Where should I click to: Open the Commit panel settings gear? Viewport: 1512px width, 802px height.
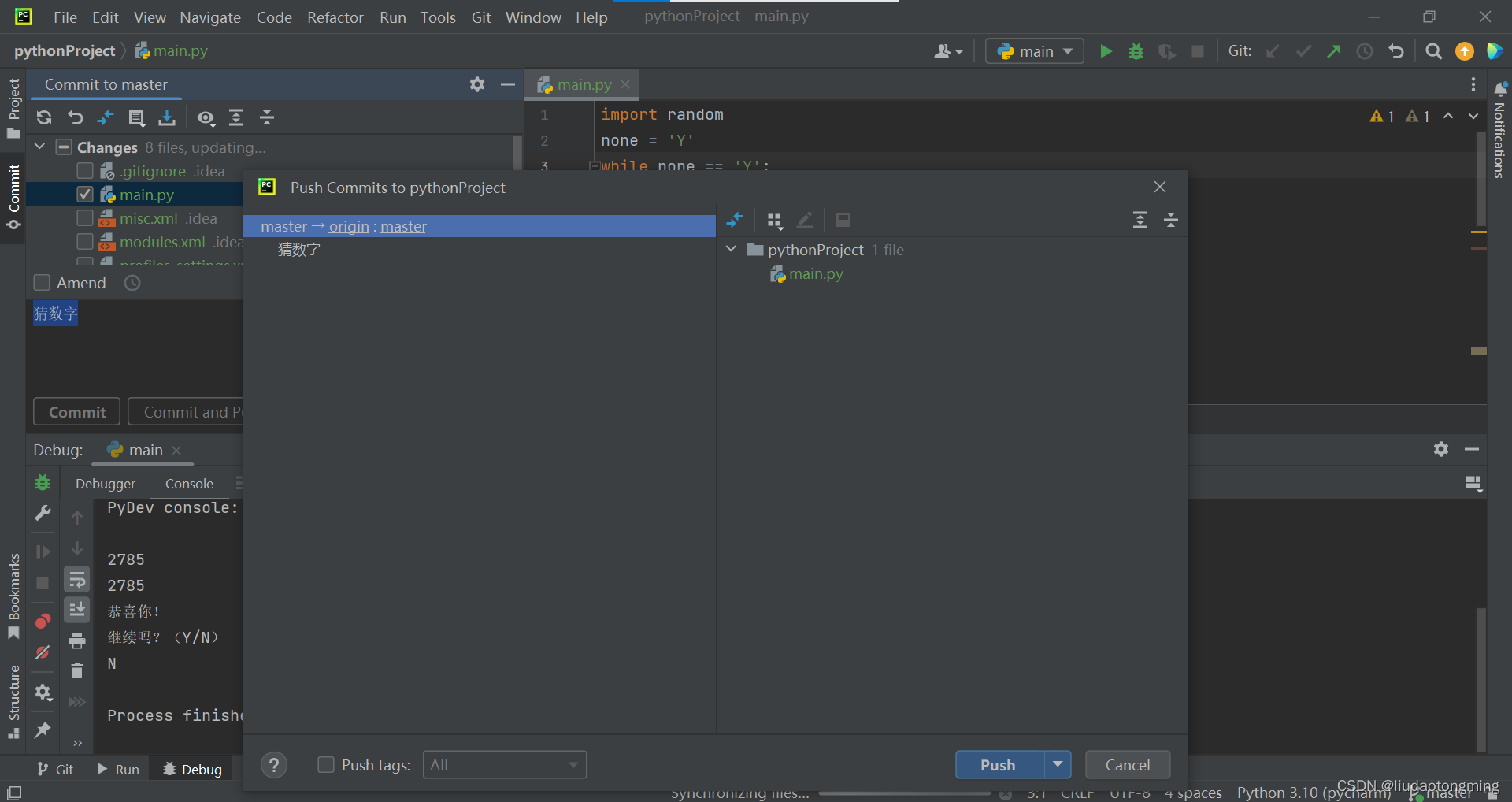point(477,84)
